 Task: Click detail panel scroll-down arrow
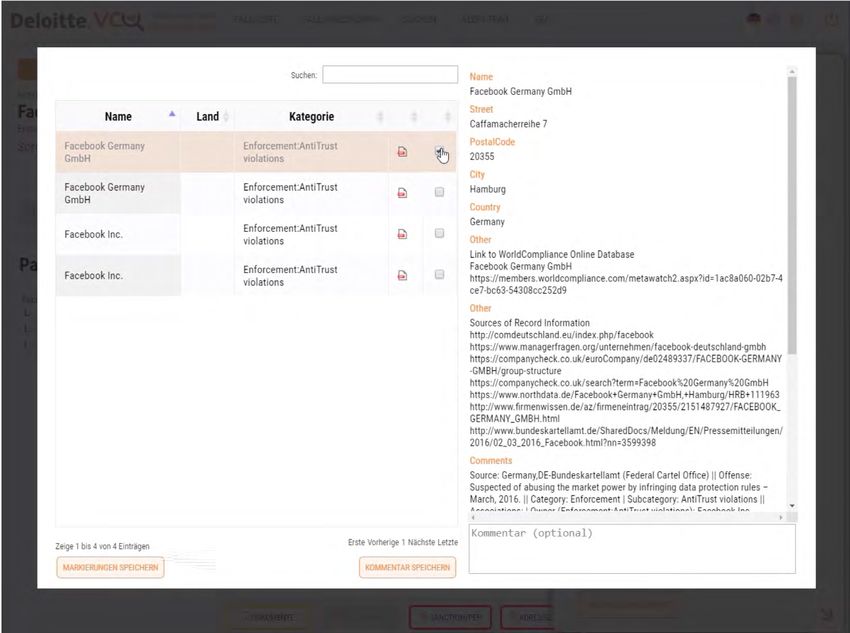click(792, 506)
